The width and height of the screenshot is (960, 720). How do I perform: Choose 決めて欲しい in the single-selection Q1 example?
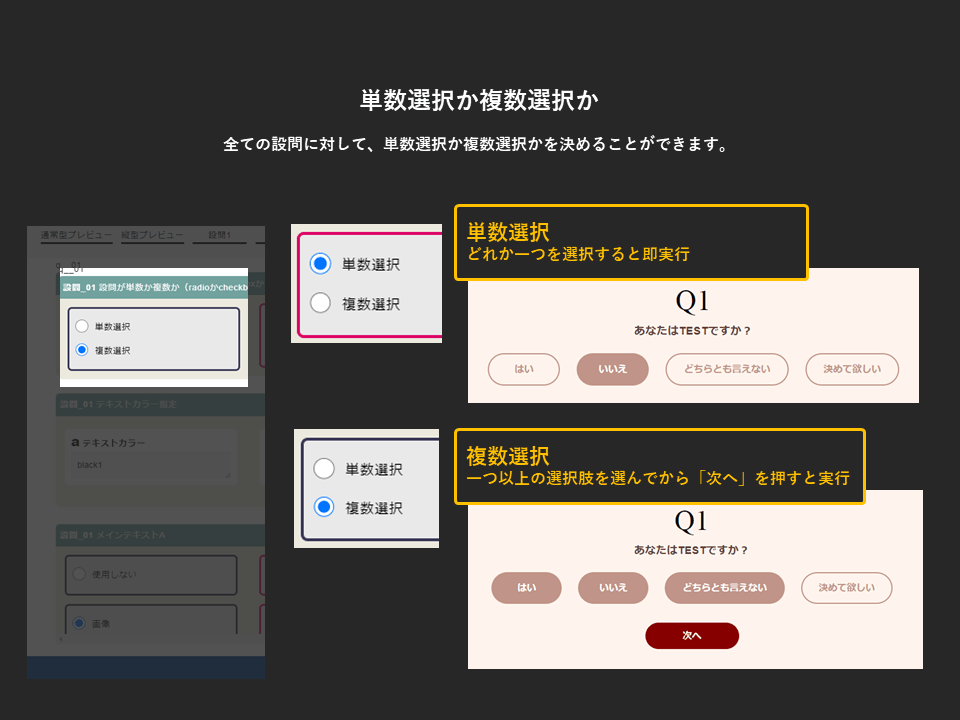pos(852,369)
